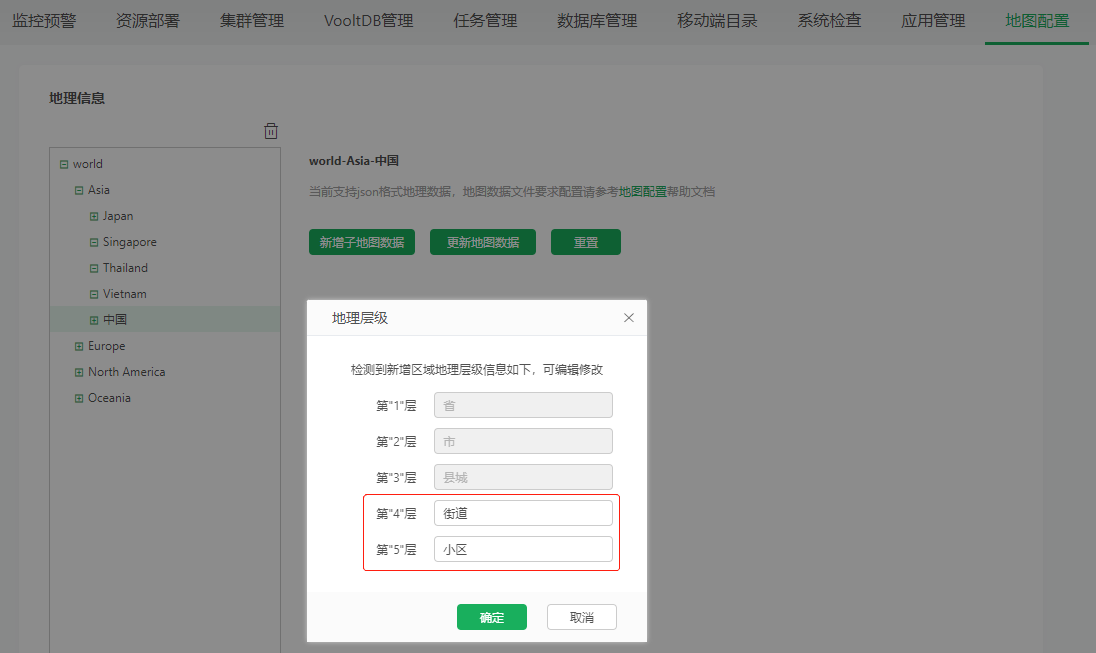The height and width of the screenshot is (653, 1096).
Task: Click the world-Asia-中国 heading
Action: point(354,161)
